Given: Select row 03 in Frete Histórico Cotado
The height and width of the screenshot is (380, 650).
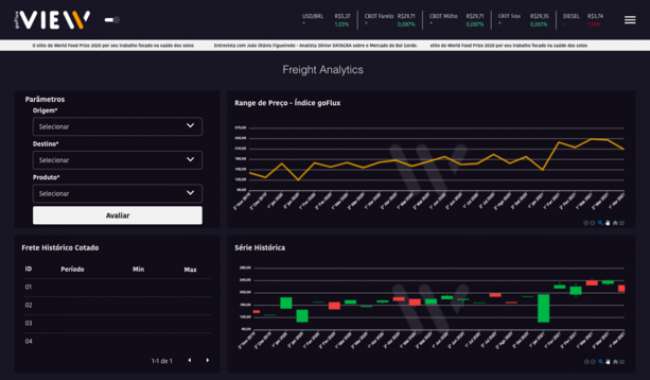Looking at the screenshot, I should click(x=117, y=323).
